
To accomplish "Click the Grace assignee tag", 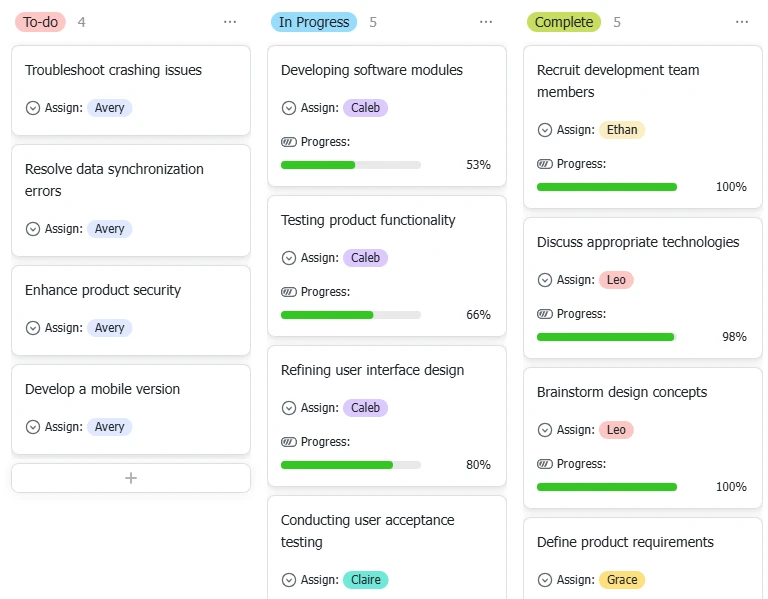I will 622,580.
